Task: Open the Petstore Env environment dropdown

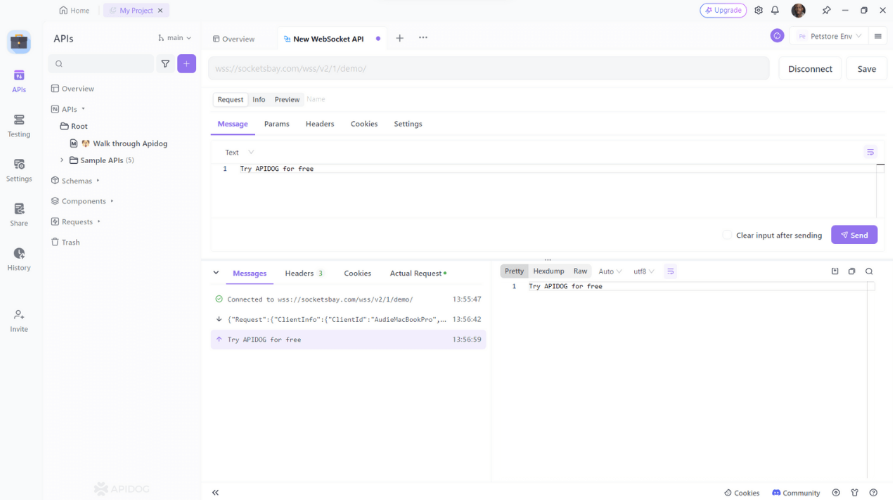Action: (830, 36)
